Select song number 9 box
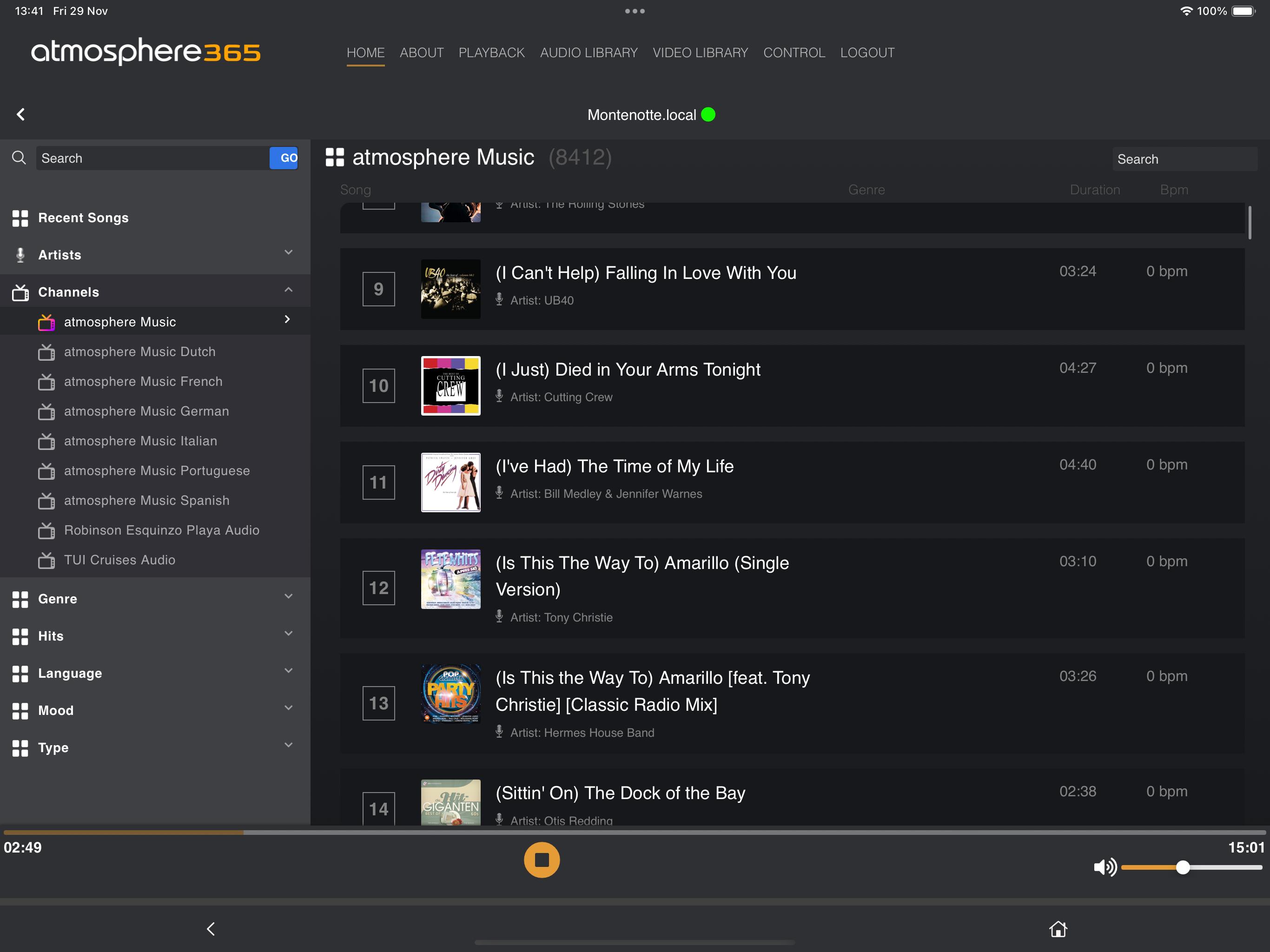 point(379,289)
